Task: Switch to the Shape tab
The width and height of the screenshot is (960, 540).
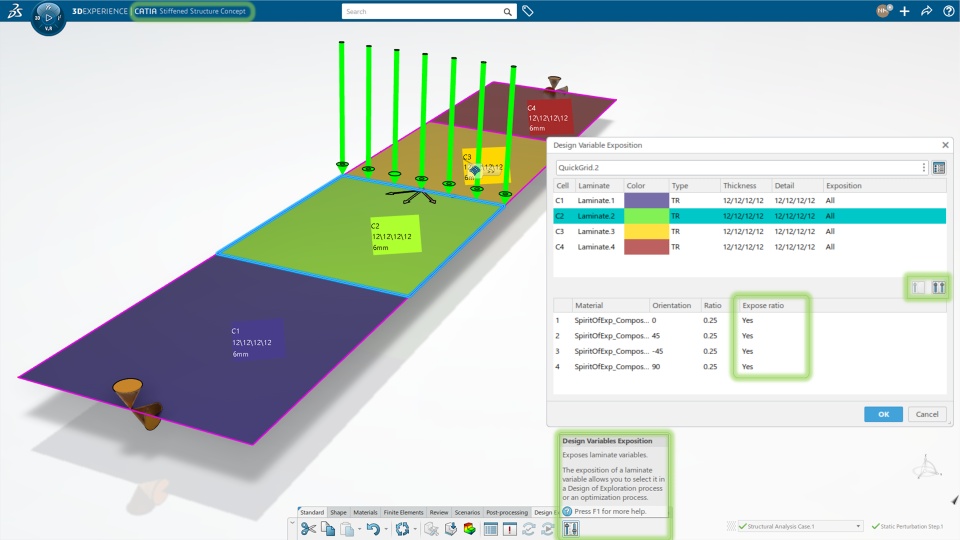Action: (x=338, y=512)
